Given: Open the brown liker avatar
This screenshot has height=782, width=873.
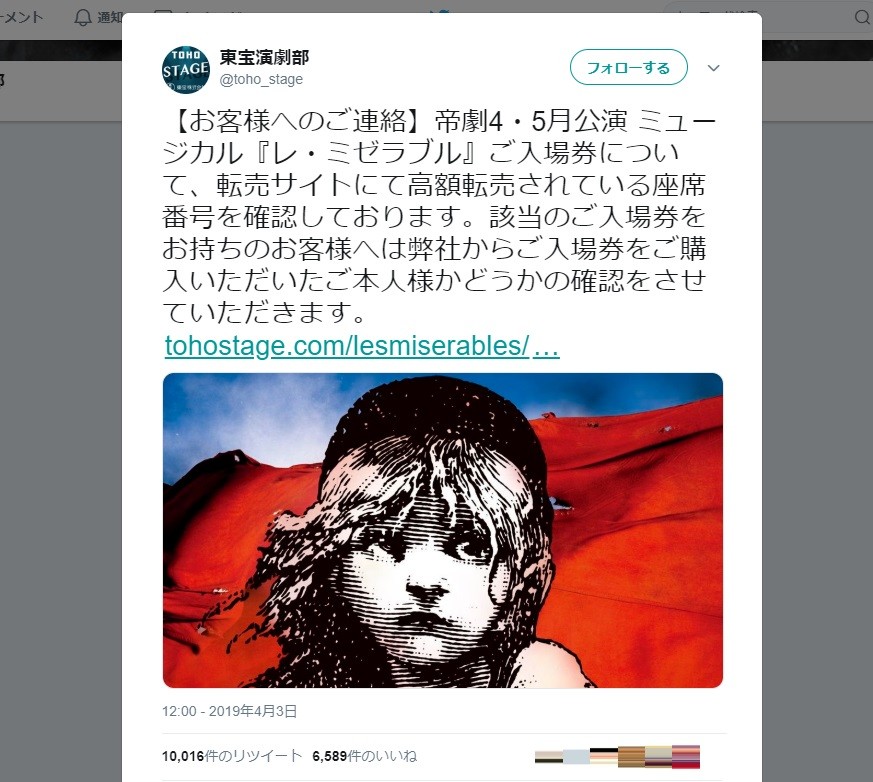Looking at the screenshot, I should [631, 757].
